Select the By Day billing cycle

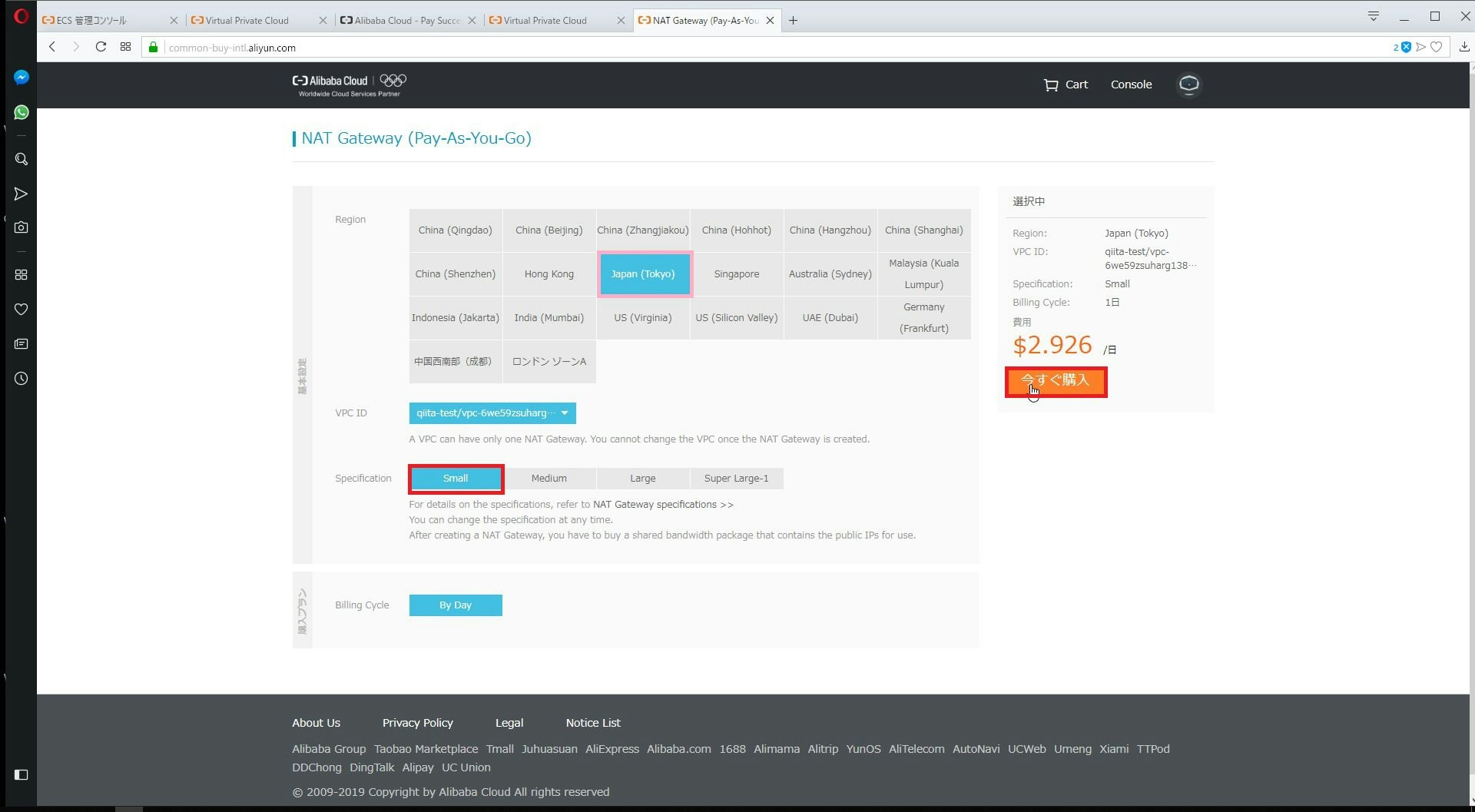click(456, 605)
